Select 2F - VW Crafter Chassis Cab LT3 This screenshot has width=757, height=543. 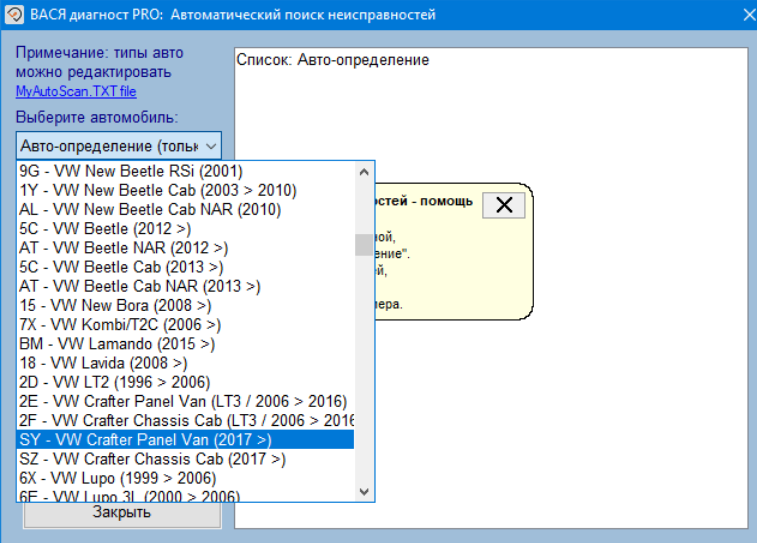(185, 420)
